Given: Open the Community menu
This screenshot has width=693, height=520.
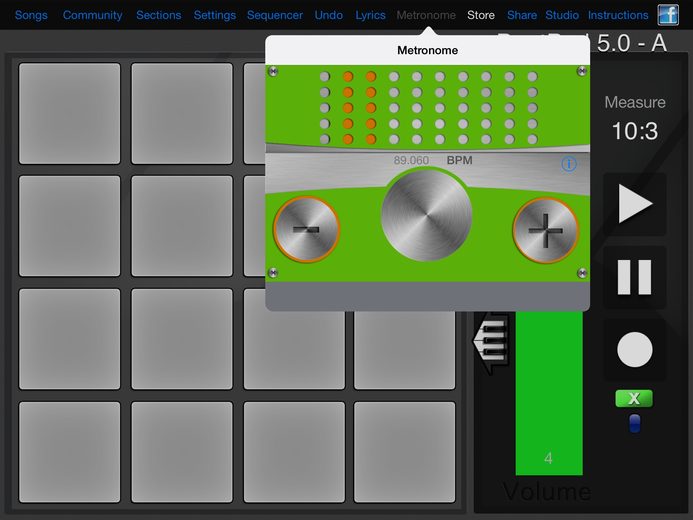Looking at the screenshot, I should 92,15.
